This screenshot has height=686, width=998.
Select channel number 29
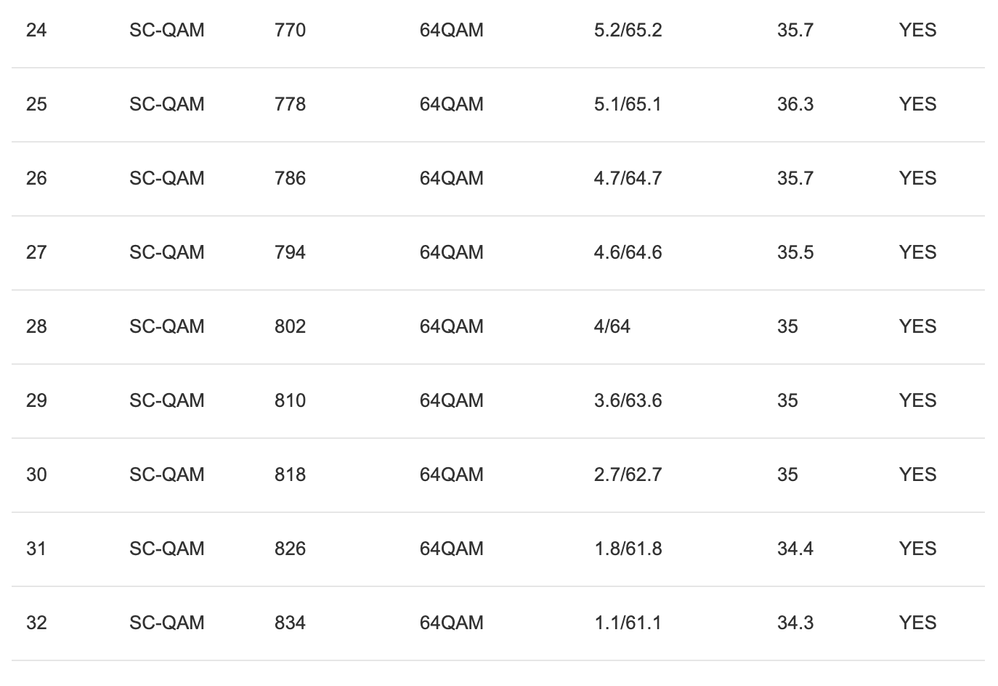point(36,400)
